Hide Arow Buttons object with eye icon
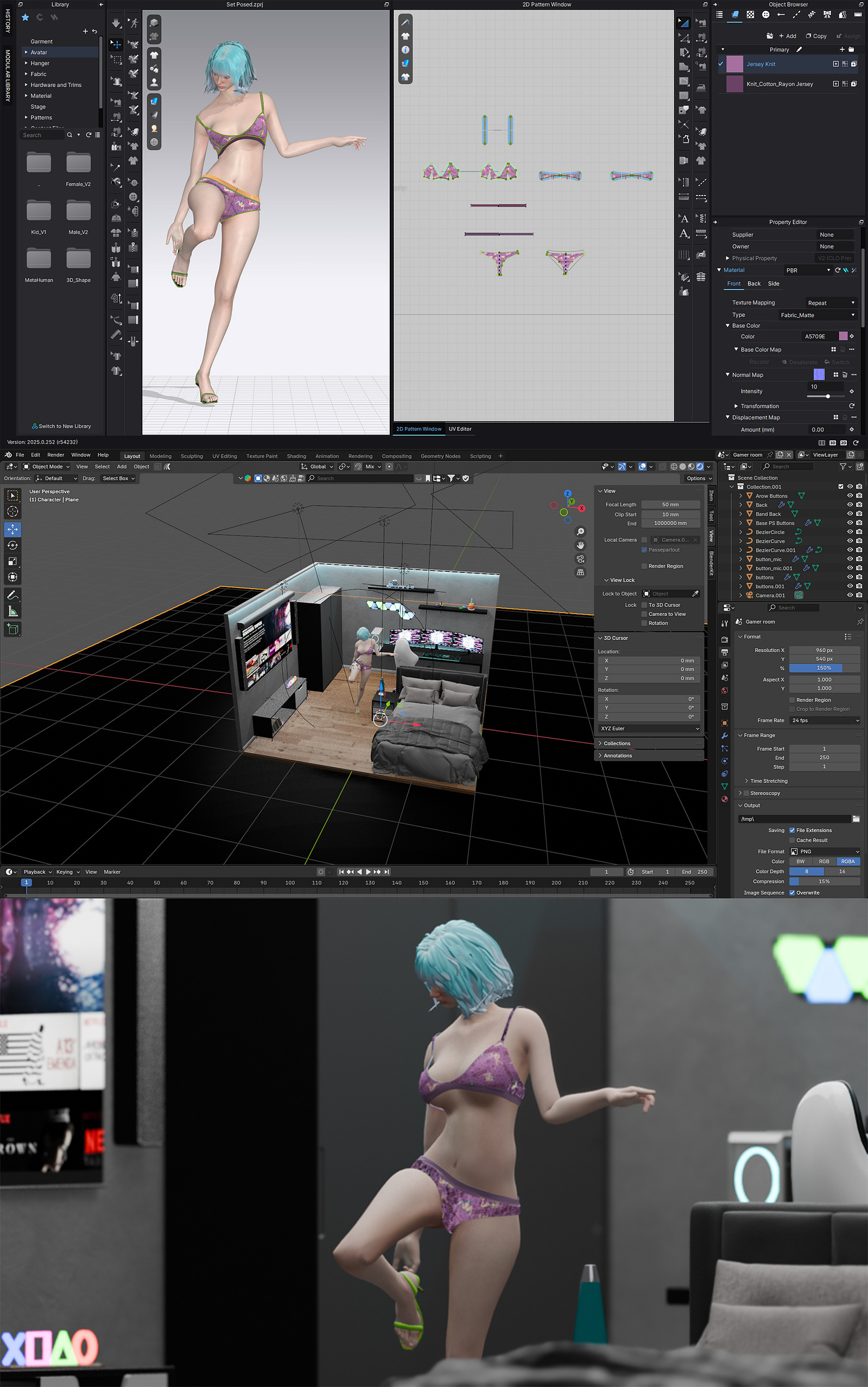Screen dimensions: 868x1387 pyautogui.click(x=850, y=496)
